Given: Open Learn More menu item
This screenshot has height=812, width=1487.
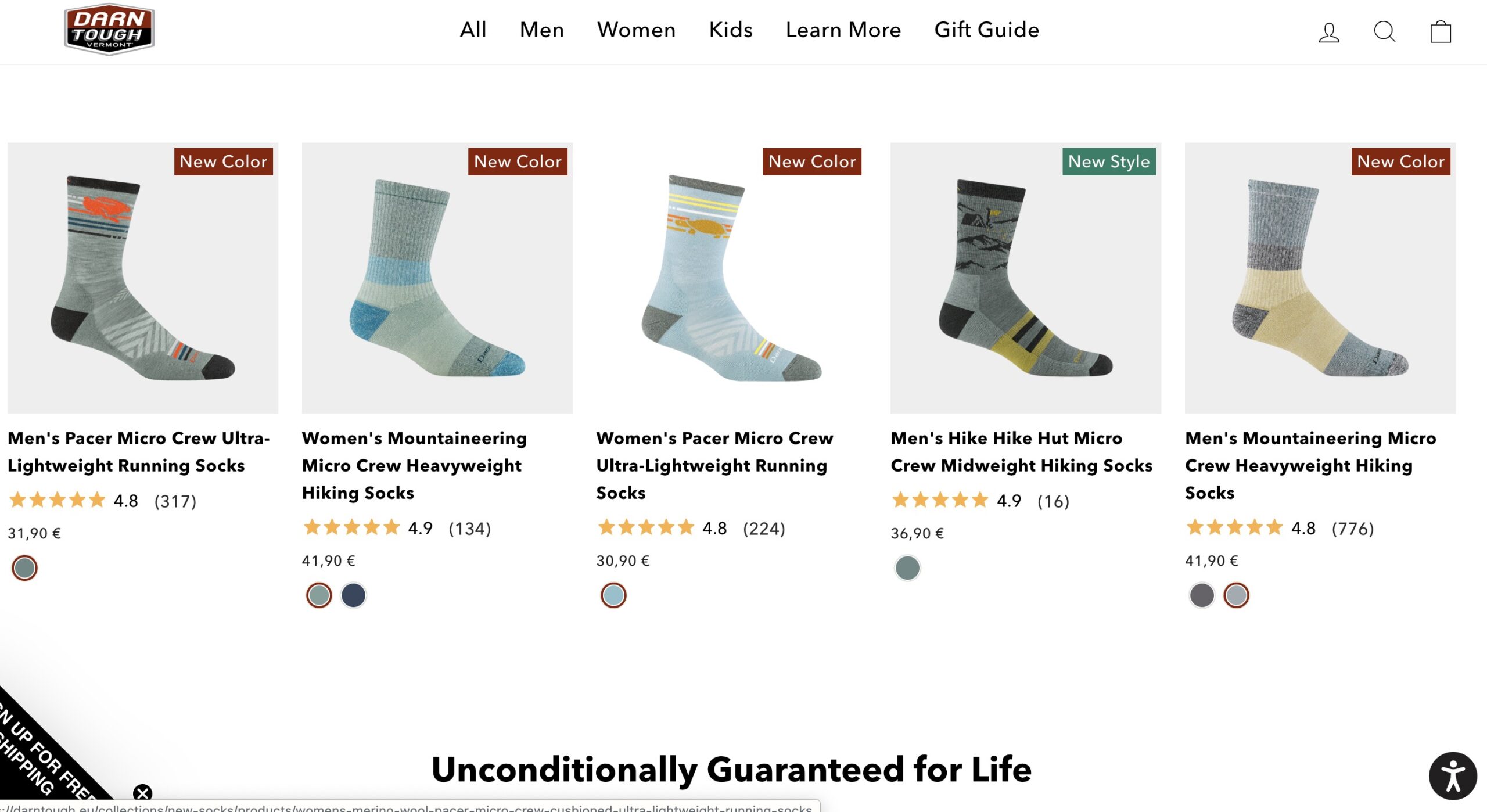Looking at the screenshot, I should pyautogui.click(x=843, y=30).
